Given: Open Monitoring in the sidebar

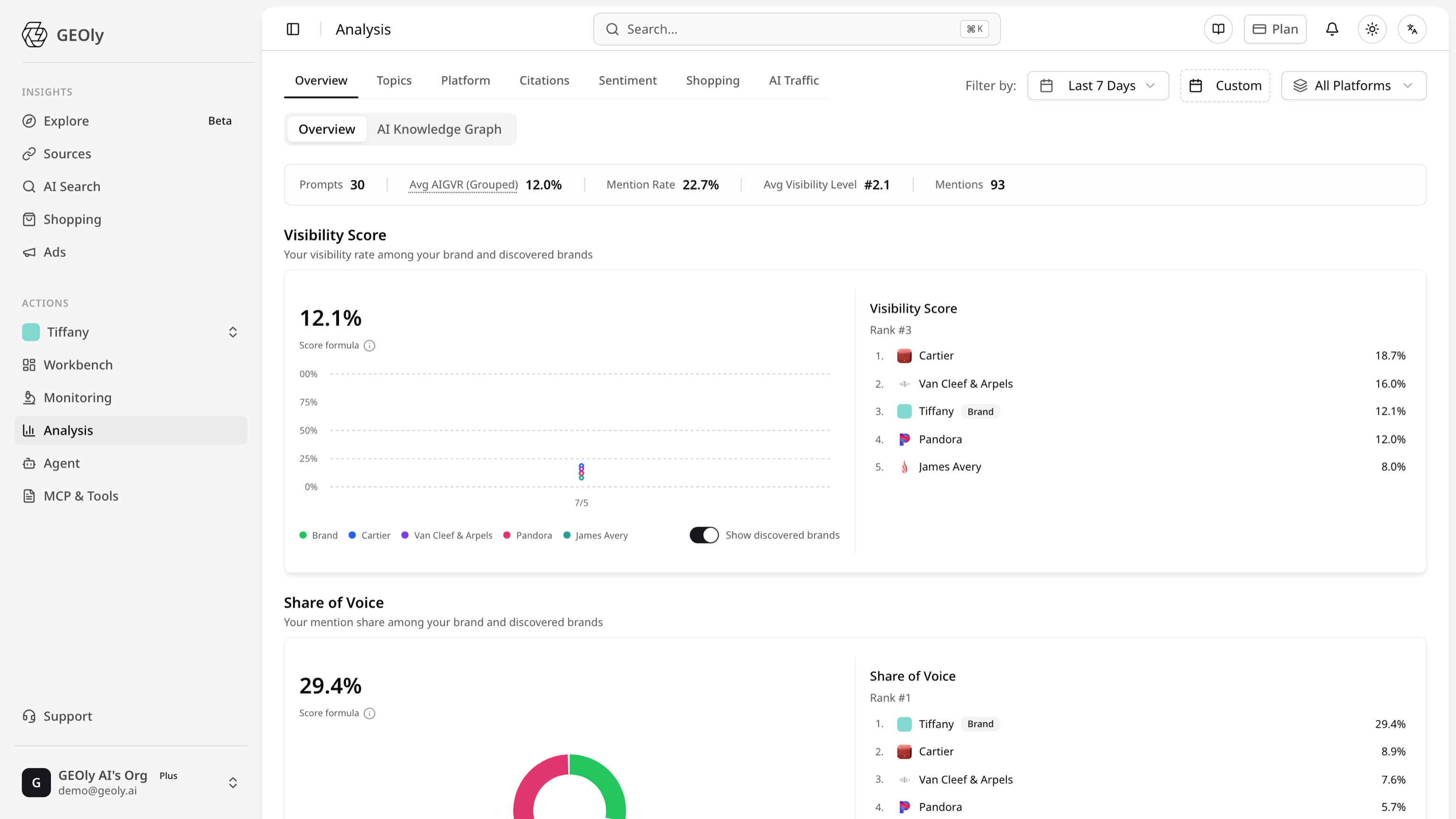Looking at the screenshot, I should 131,398.
